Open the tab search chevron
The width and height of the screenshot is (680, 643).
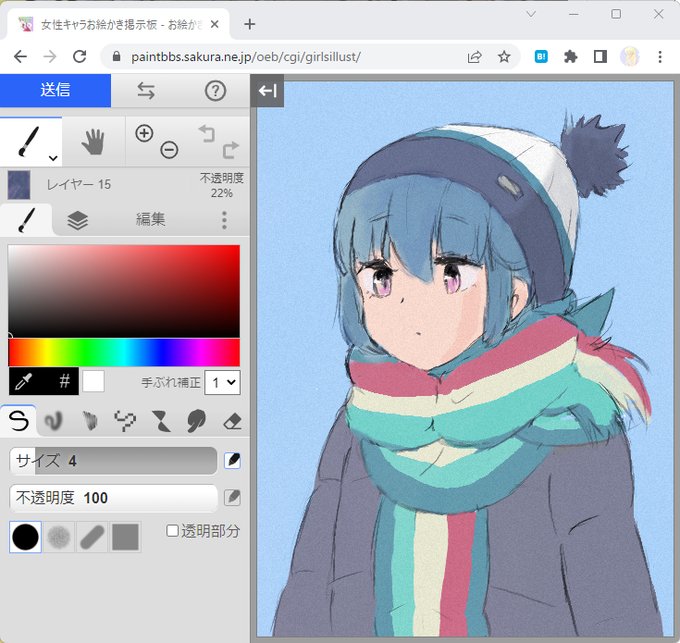(531, 14)
